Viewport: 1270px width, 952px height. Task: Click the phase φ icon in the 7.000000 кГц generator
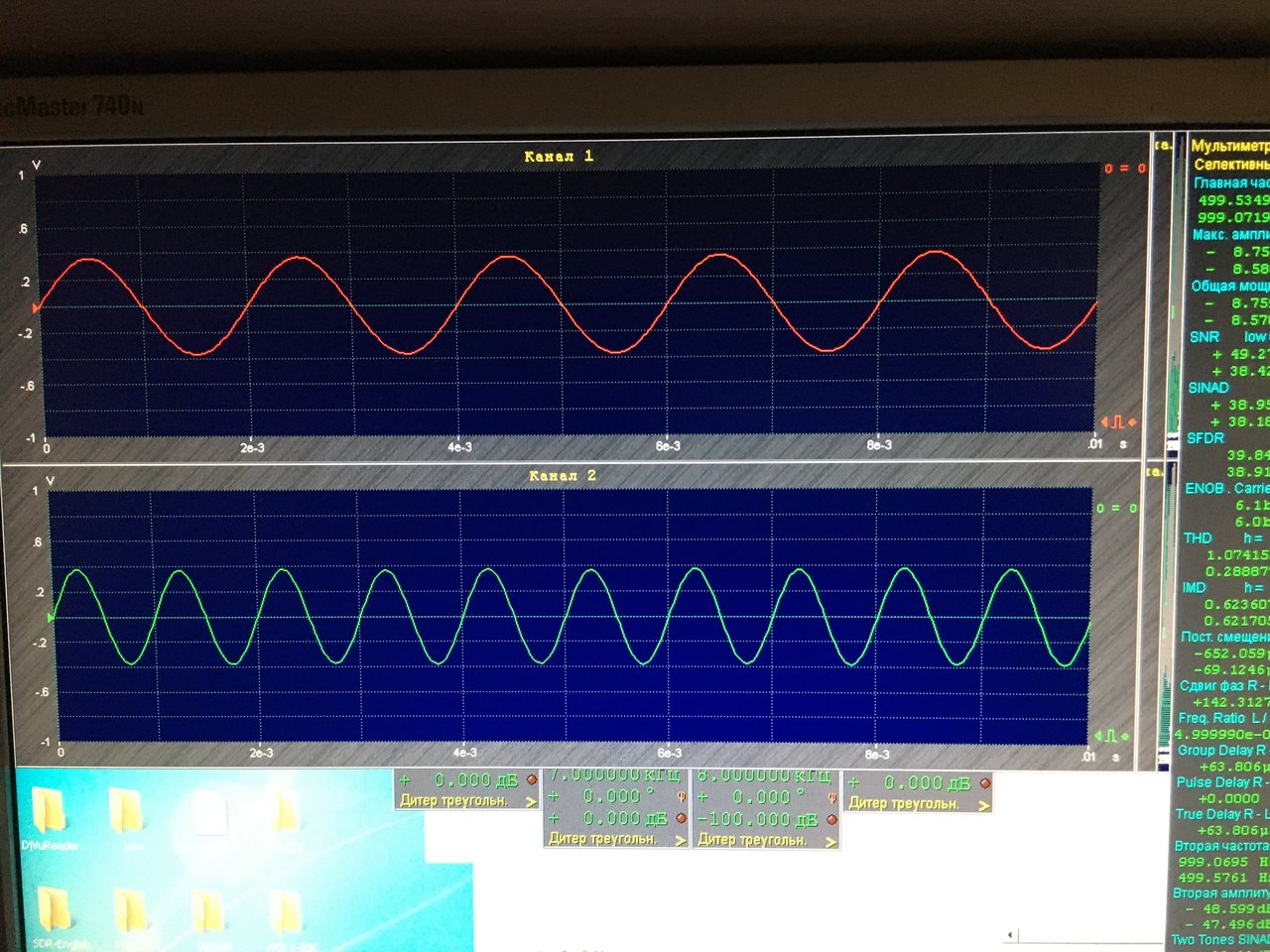pos(681,797)
